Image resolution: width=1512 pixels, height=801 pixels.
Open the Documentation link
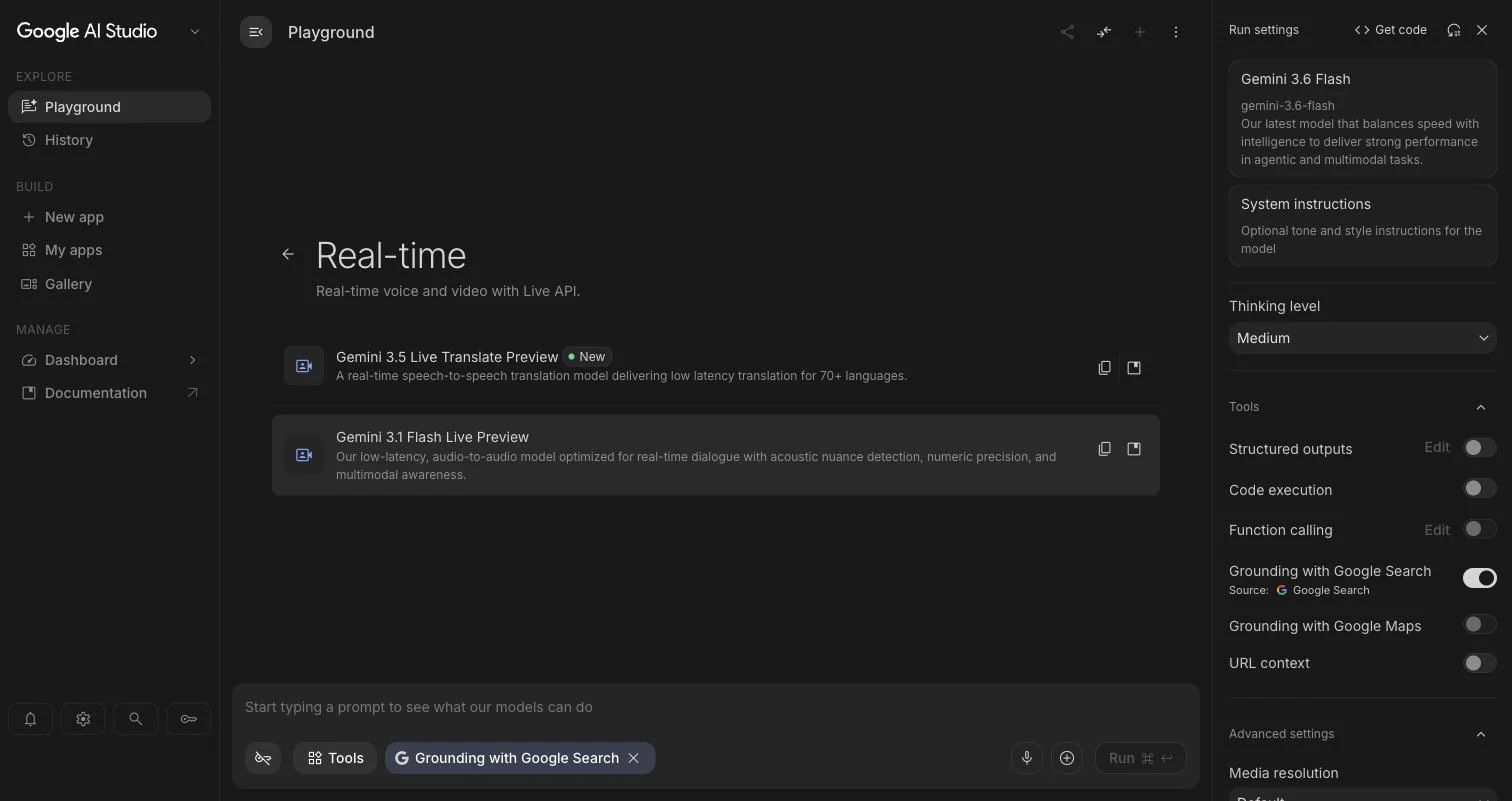110,393
